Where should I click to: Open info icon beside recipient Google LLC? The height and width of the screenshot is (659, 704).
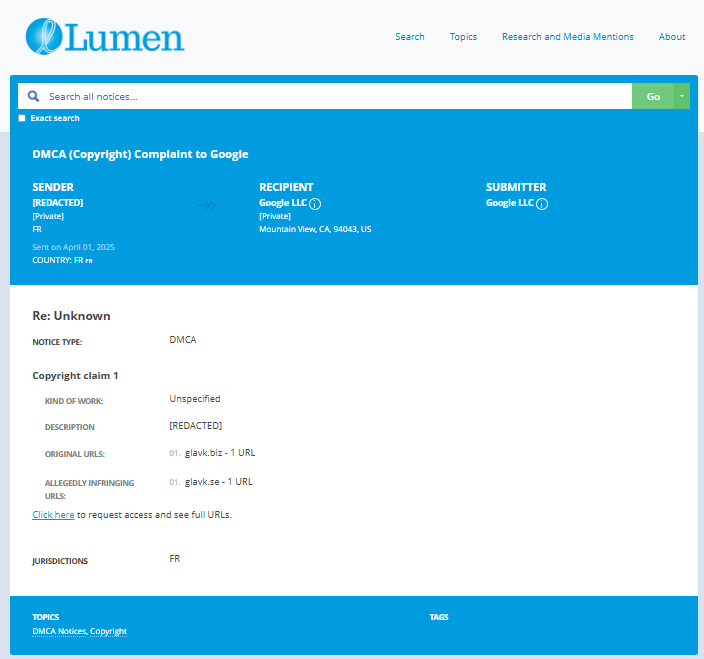pyautogui.click(x=315, y=204)
